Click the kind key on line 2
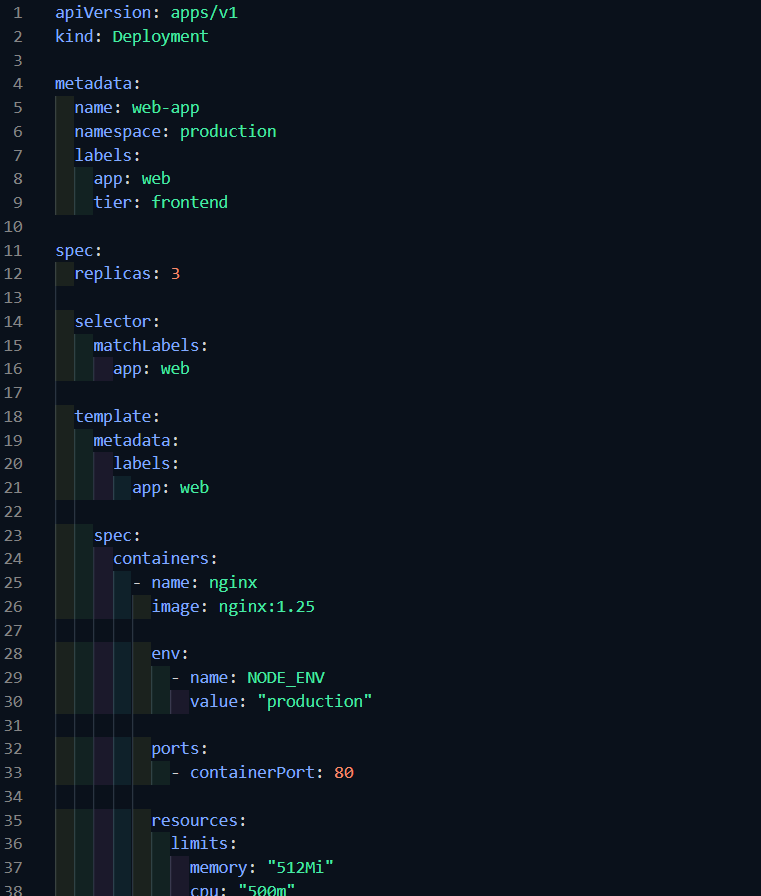The width and height of the screenshot is (761, 896). coord(74,37)
